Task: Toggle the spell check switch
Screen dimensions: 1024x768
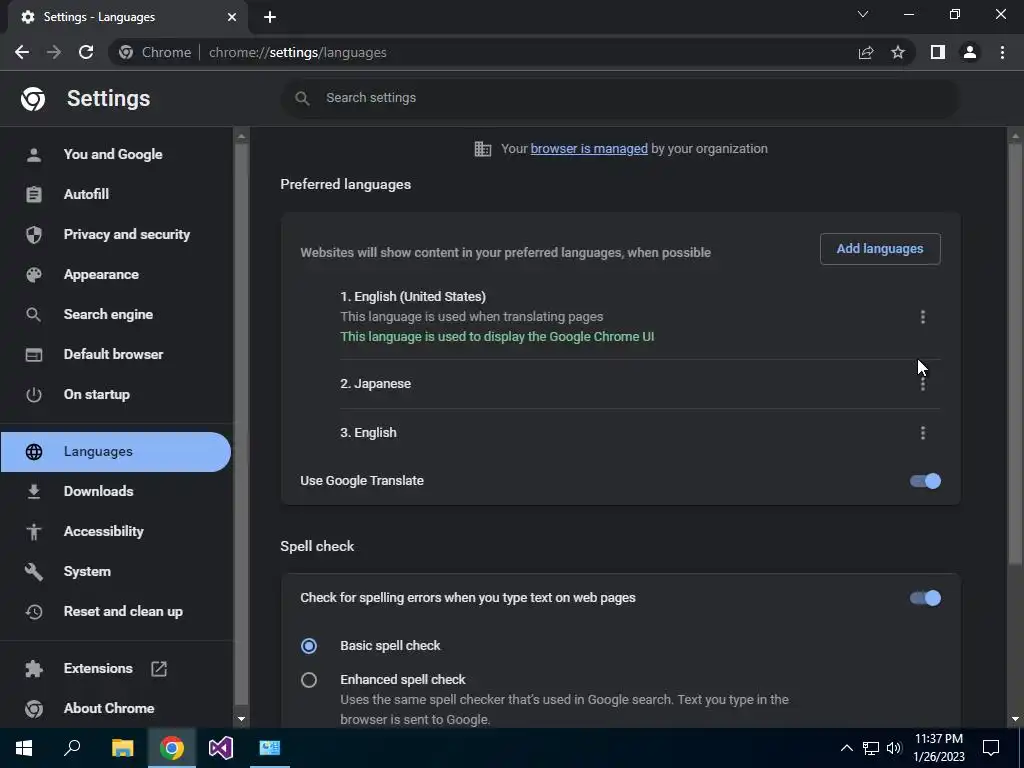Action: pyautogui.click(x=925, y=598)
